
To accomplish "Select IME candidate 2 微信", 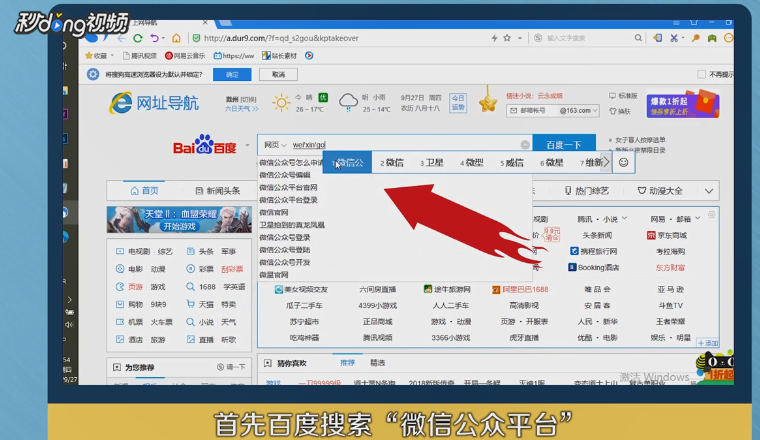I will tap(392, 163).
